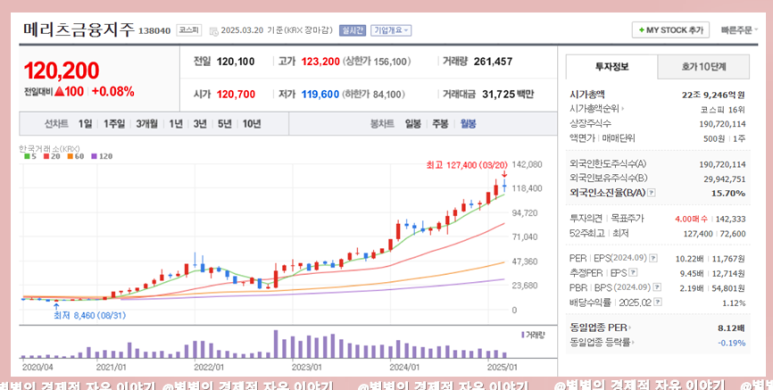
Task: Open help icon next to 추정PER EPS
Action: (x=633, y=272)
